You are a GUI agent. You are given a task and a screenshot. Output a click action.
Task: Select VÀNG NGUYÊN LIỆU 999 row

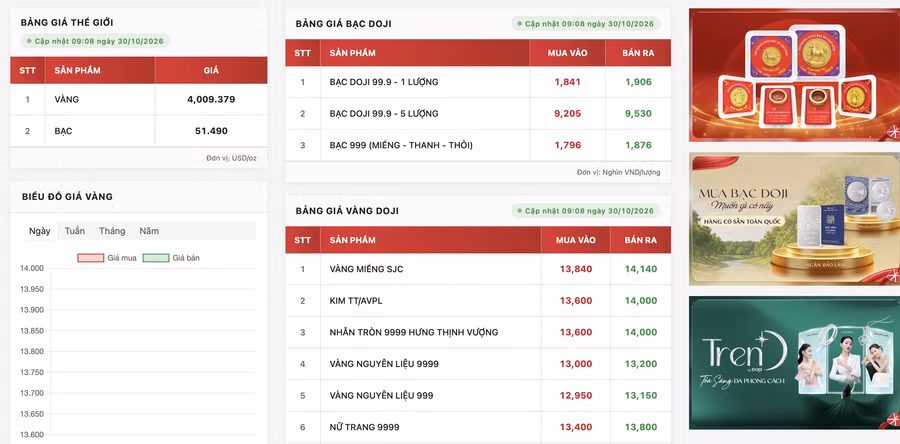pos(478,395)
